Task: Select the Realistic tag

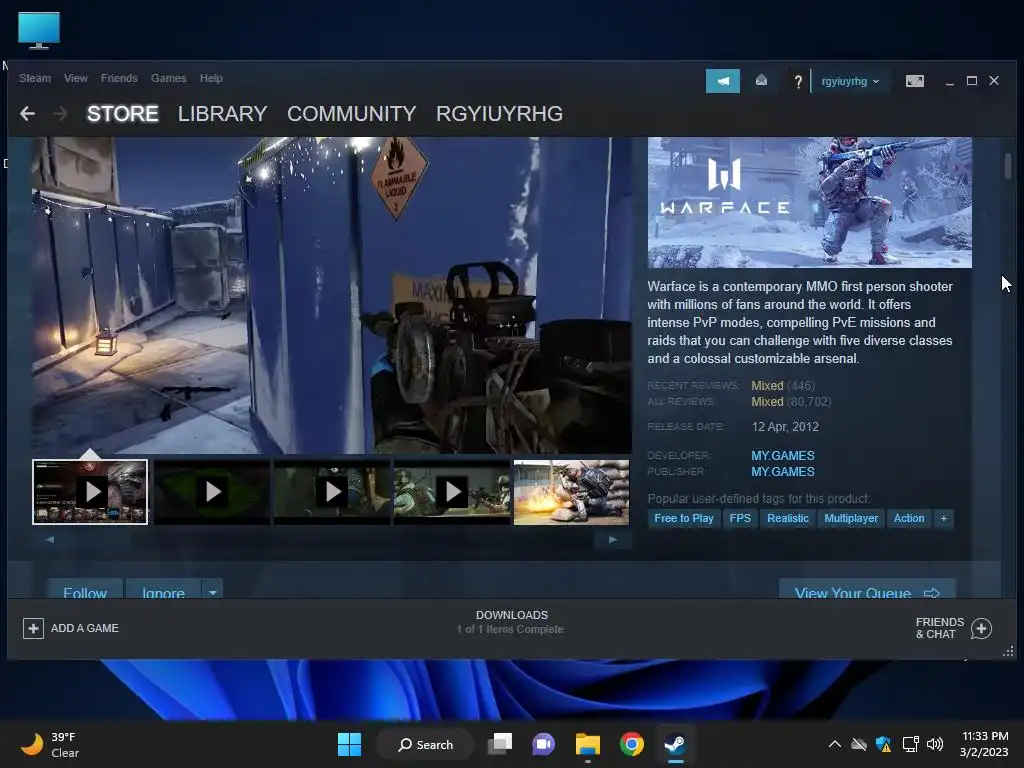Action: (788, 519)
